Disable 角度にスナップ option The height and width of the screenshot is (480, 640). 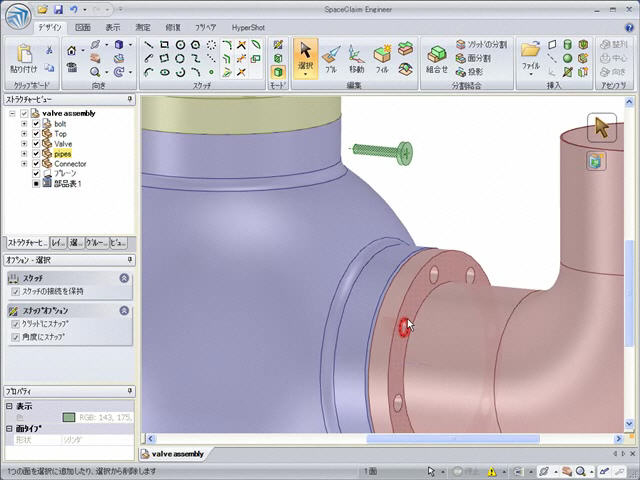[15, 338]
